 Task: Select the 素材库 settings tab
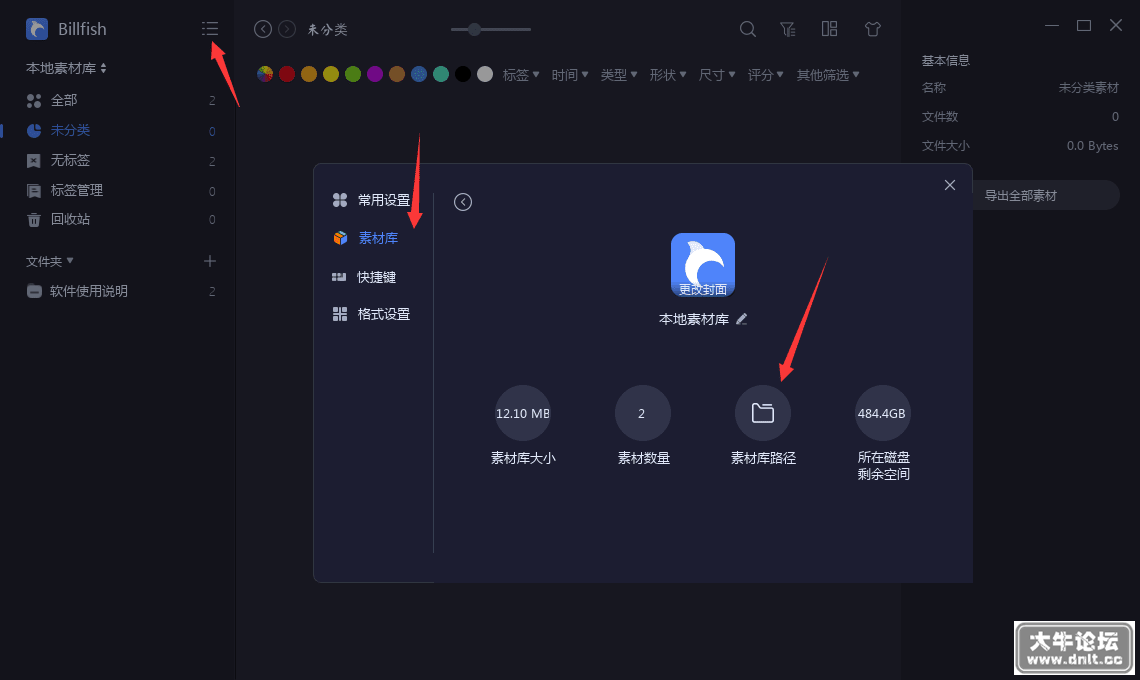click(366, 238)
